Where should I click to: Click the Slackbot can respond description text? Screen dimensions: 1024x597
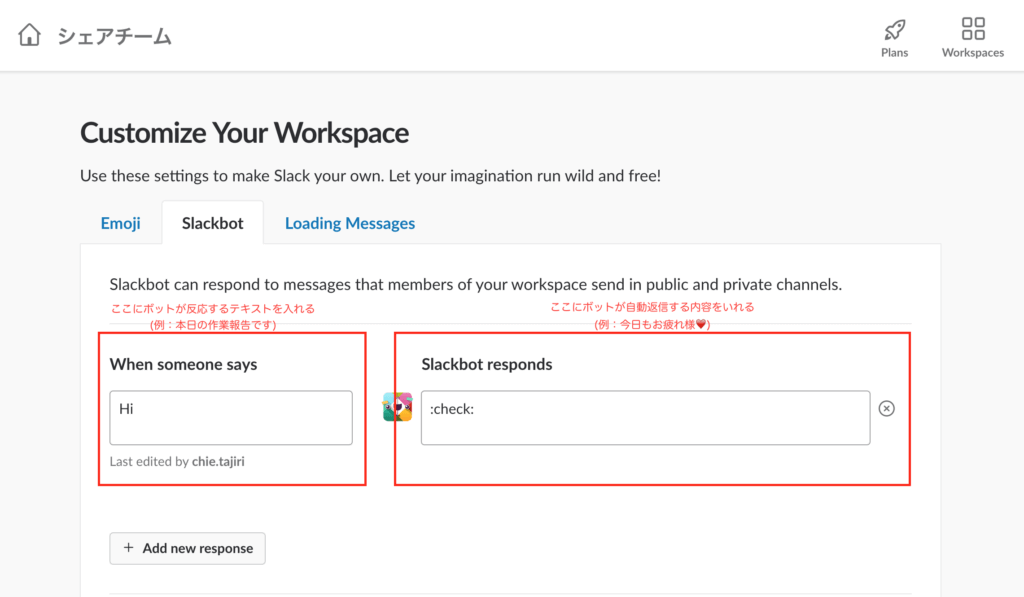[x=475, y=284]
